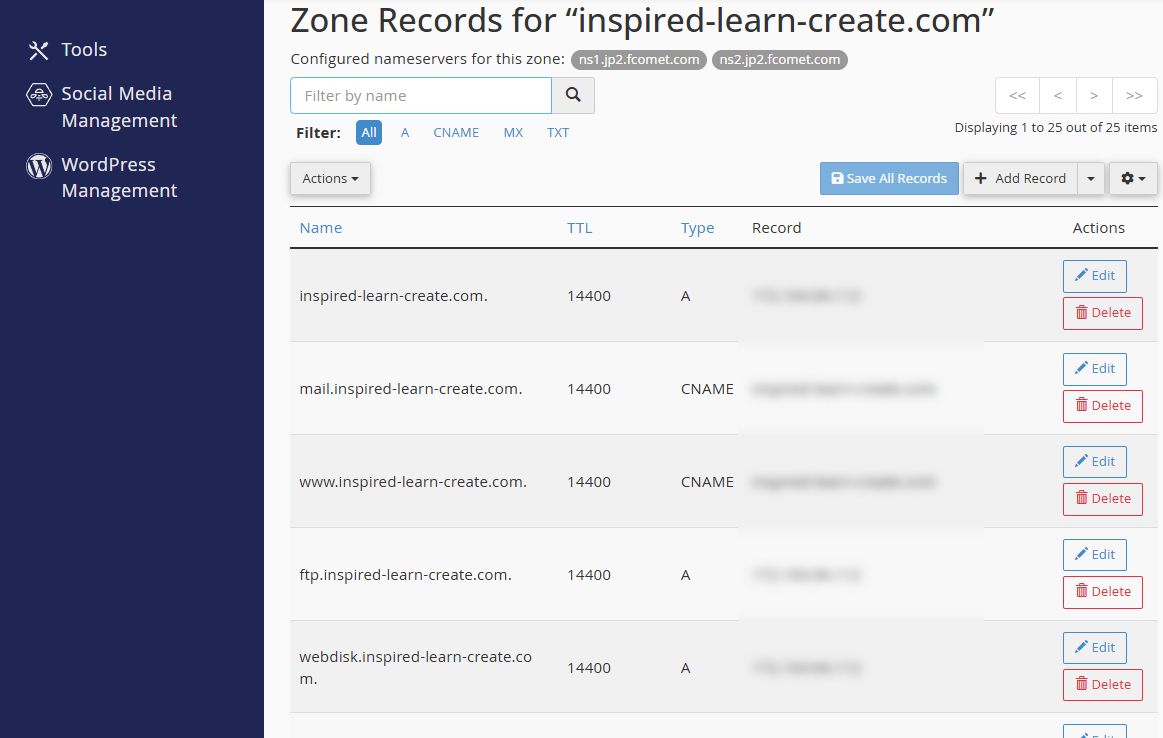Go to next page of records
Viewport: 1163px width, 738px height.
click(1094, 95)
